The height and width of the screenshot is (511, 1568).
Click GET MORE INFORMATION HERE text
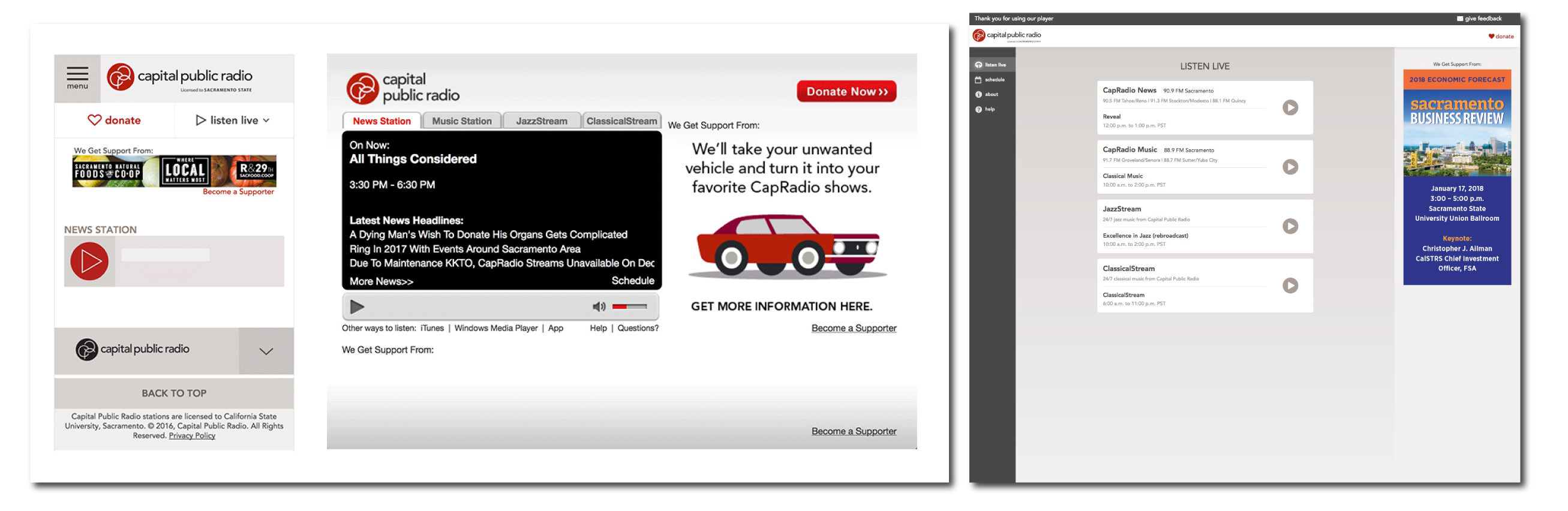pos(782,306)
